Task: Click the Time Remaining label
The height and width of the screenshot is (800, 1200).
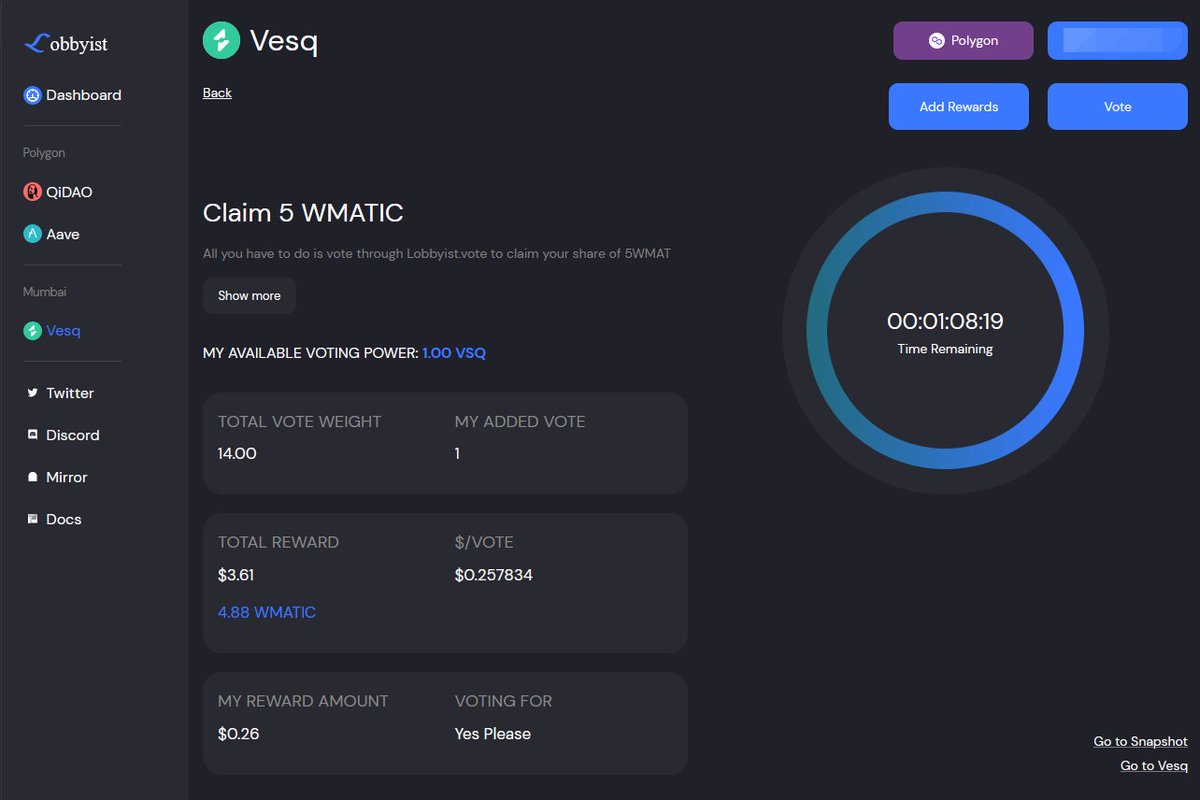Action: pos(945,349)
